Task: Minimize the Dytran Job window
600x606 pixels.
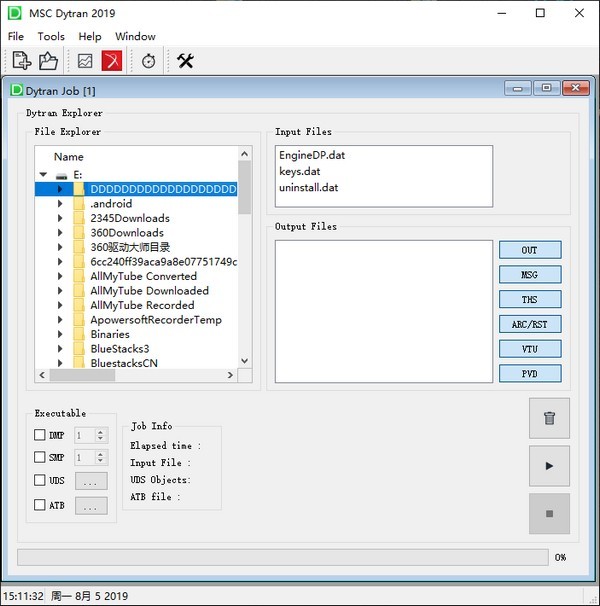Action: [x=518, y=89]
